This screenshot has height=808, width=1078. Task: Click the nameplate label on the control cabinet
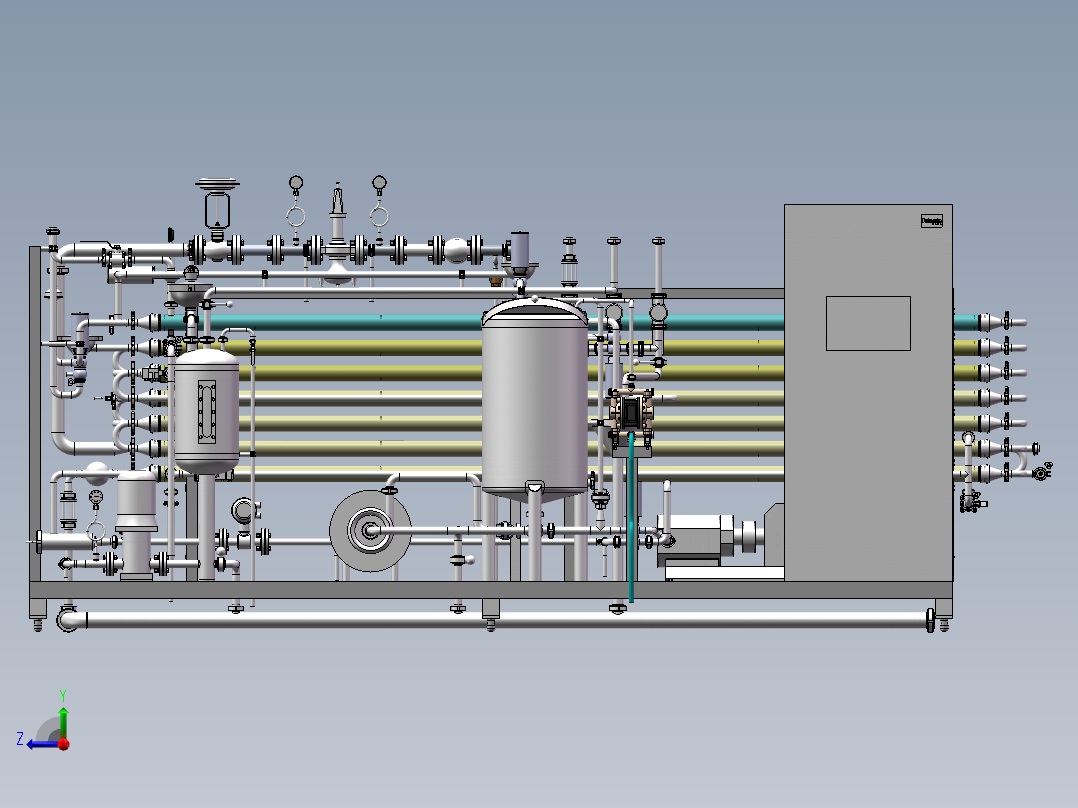point(932,221)
